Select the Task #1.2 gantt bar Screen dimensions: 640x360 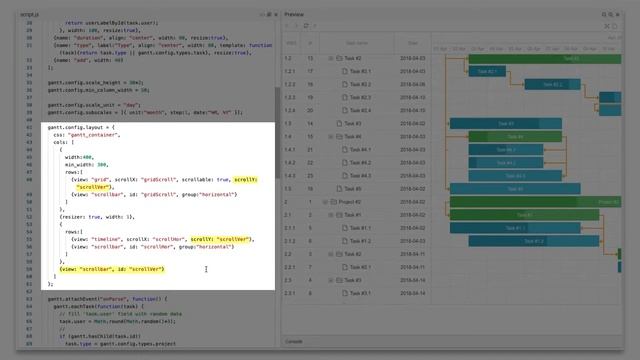pos(534,241)
